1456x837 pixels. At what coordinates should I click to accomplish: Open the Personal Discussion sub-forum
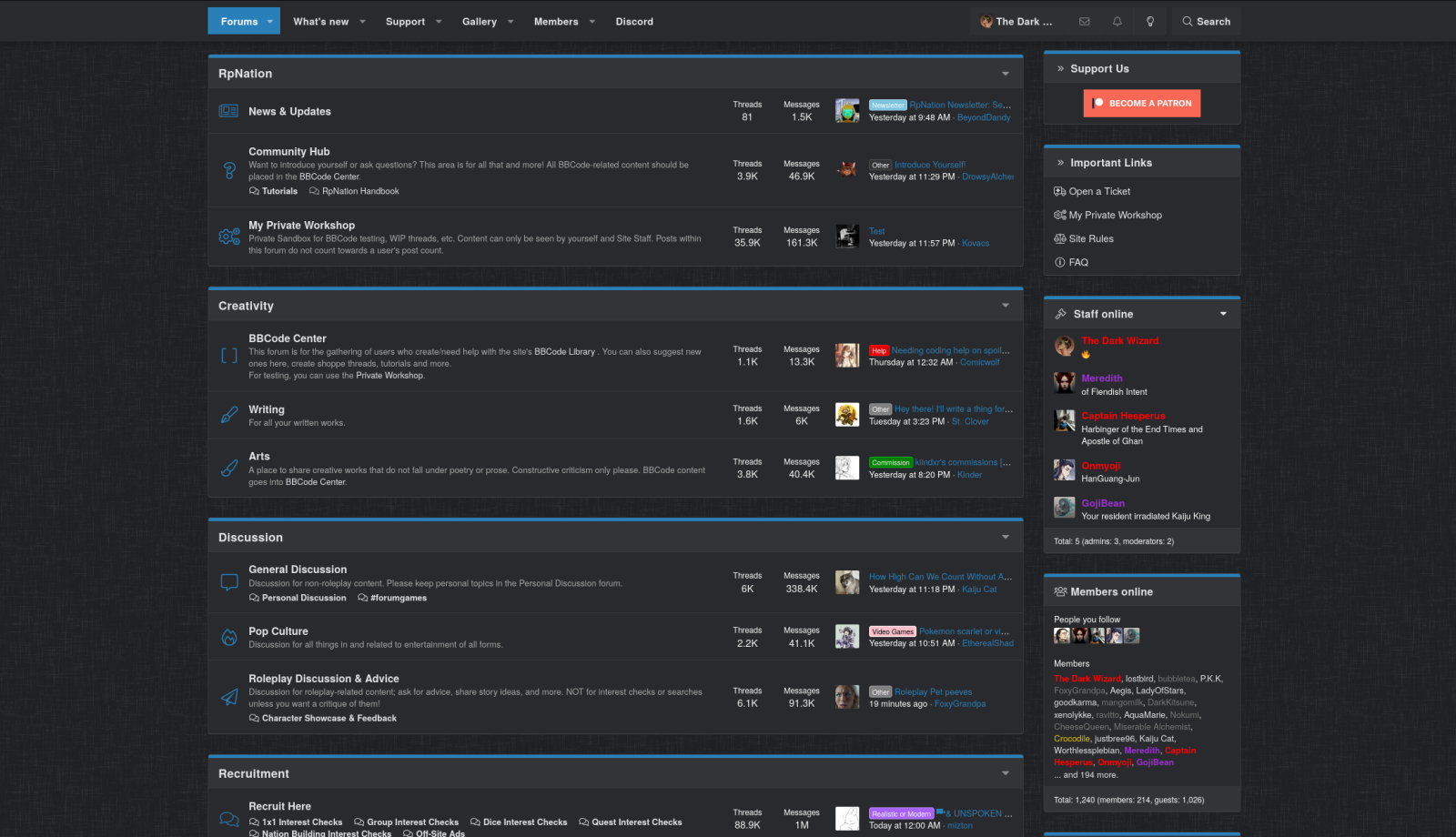coord(304,598)
